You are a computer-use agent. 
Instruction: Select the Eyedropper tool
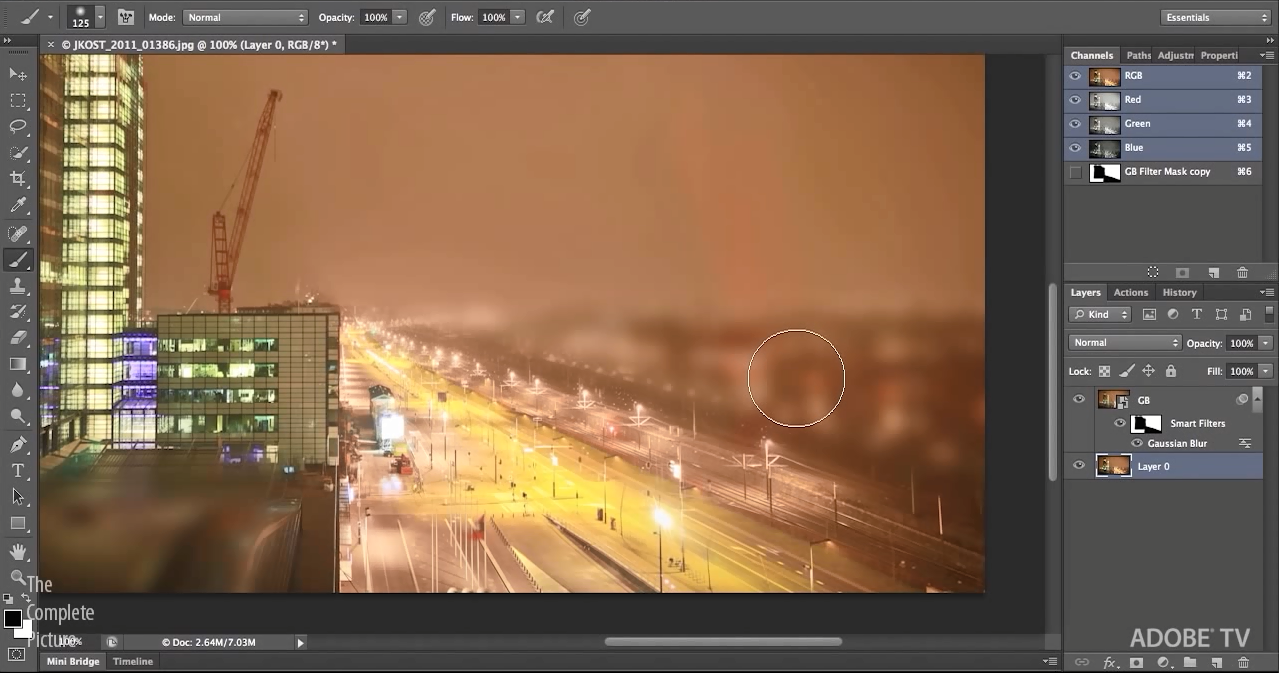18,206
